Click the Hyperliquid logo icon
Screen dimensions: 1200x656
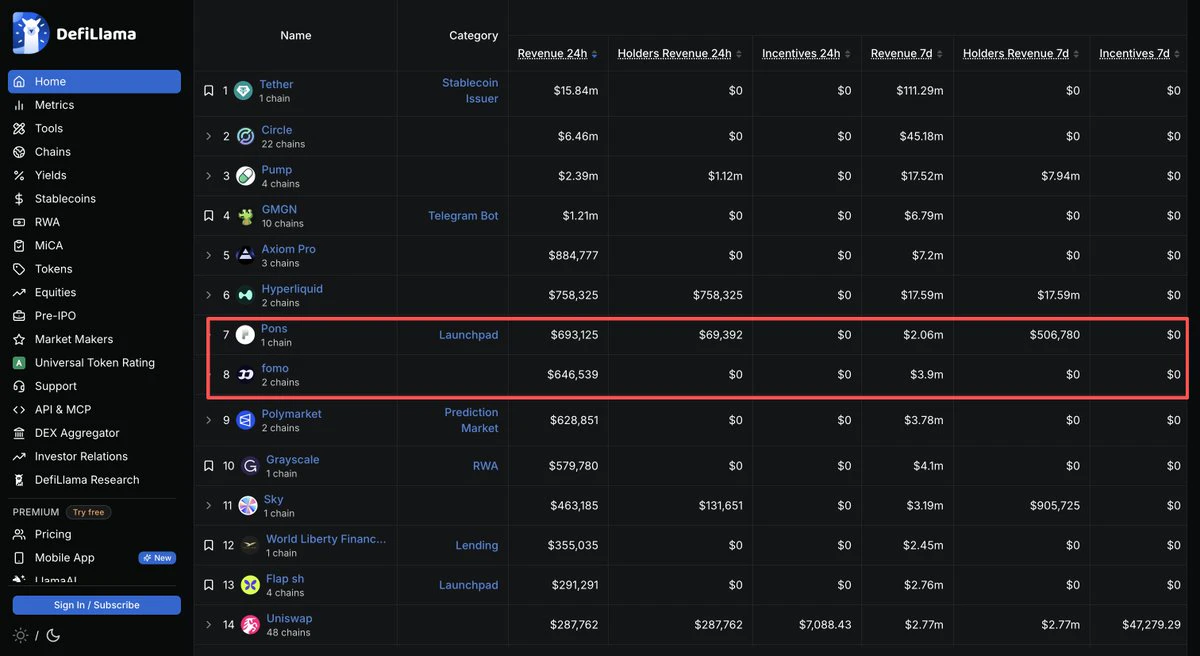click(x=245, y=295)
